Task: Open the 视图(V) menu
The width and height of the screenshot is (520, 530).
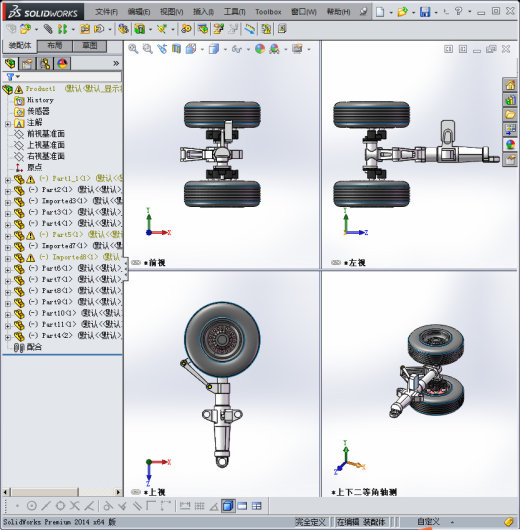Action: (171, 12)
